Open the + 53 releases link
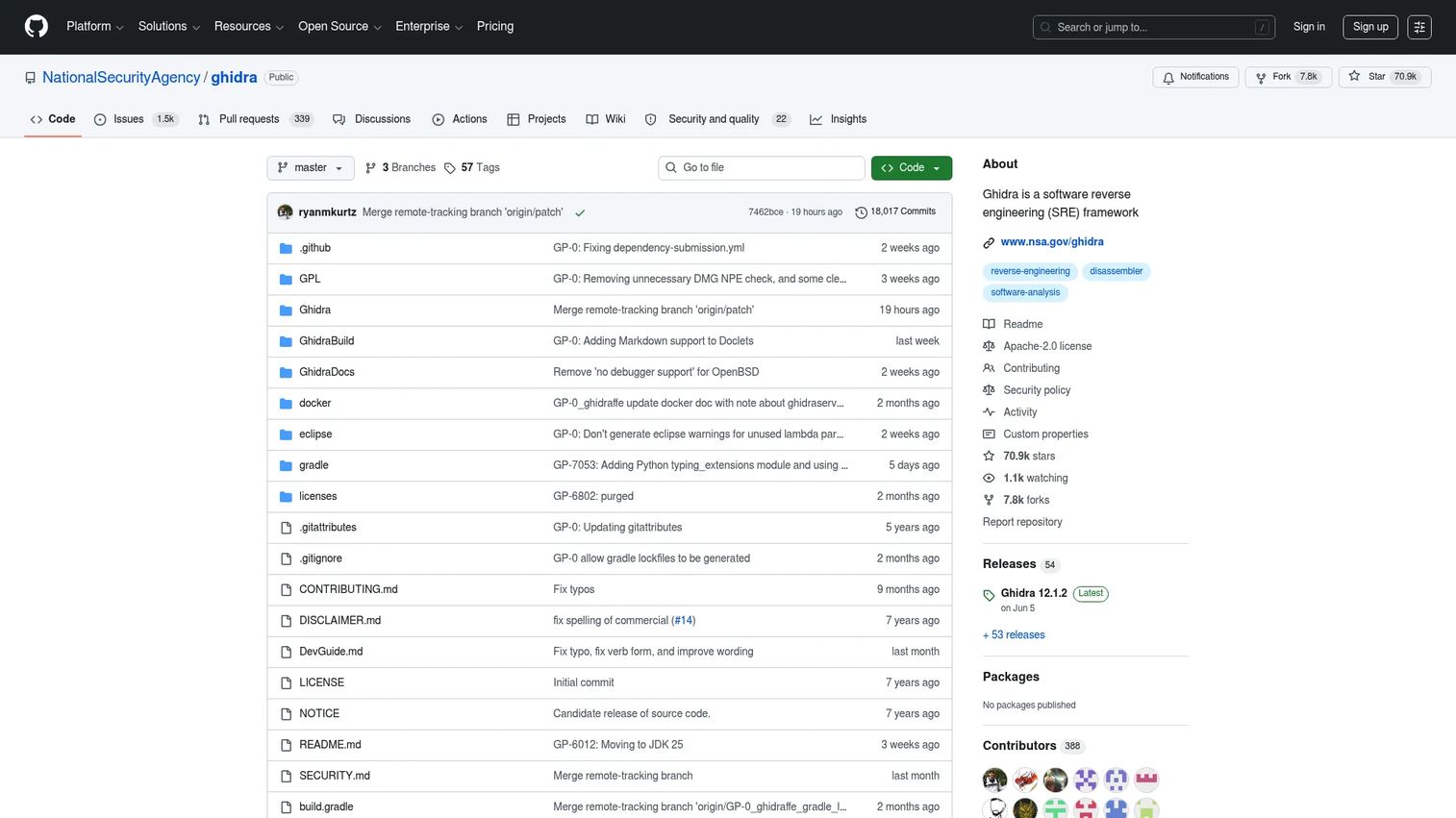The image size is (1456, 818). tap(1014, 635)
